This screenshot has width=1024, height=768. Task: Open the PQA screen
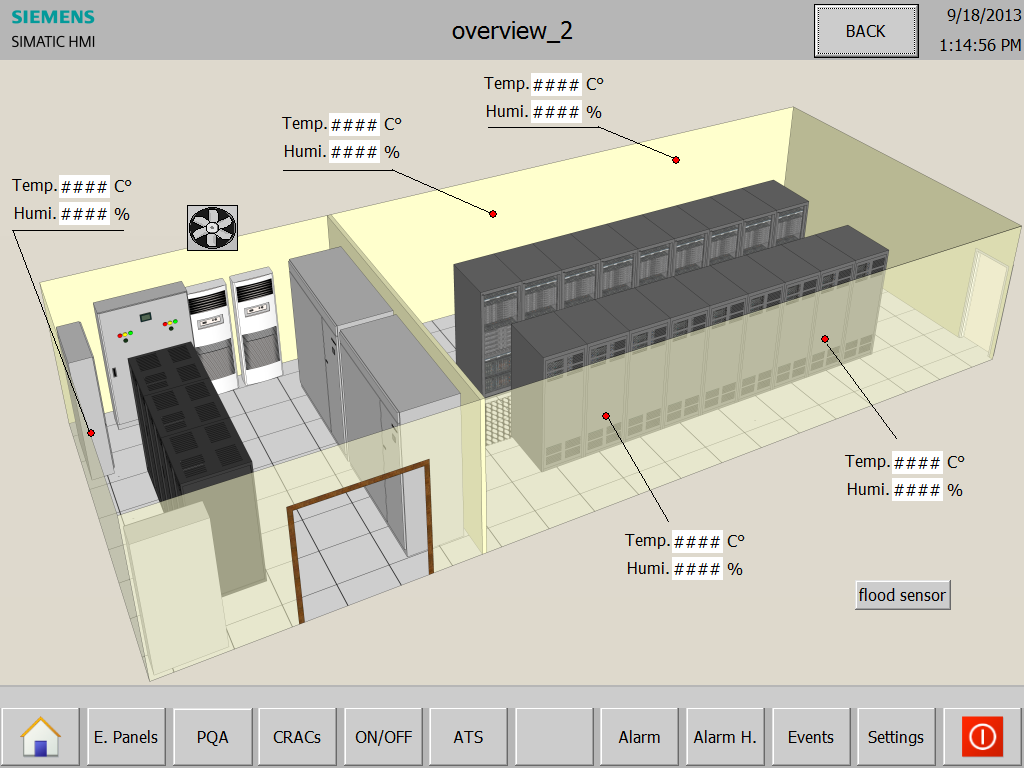point(212,737)
